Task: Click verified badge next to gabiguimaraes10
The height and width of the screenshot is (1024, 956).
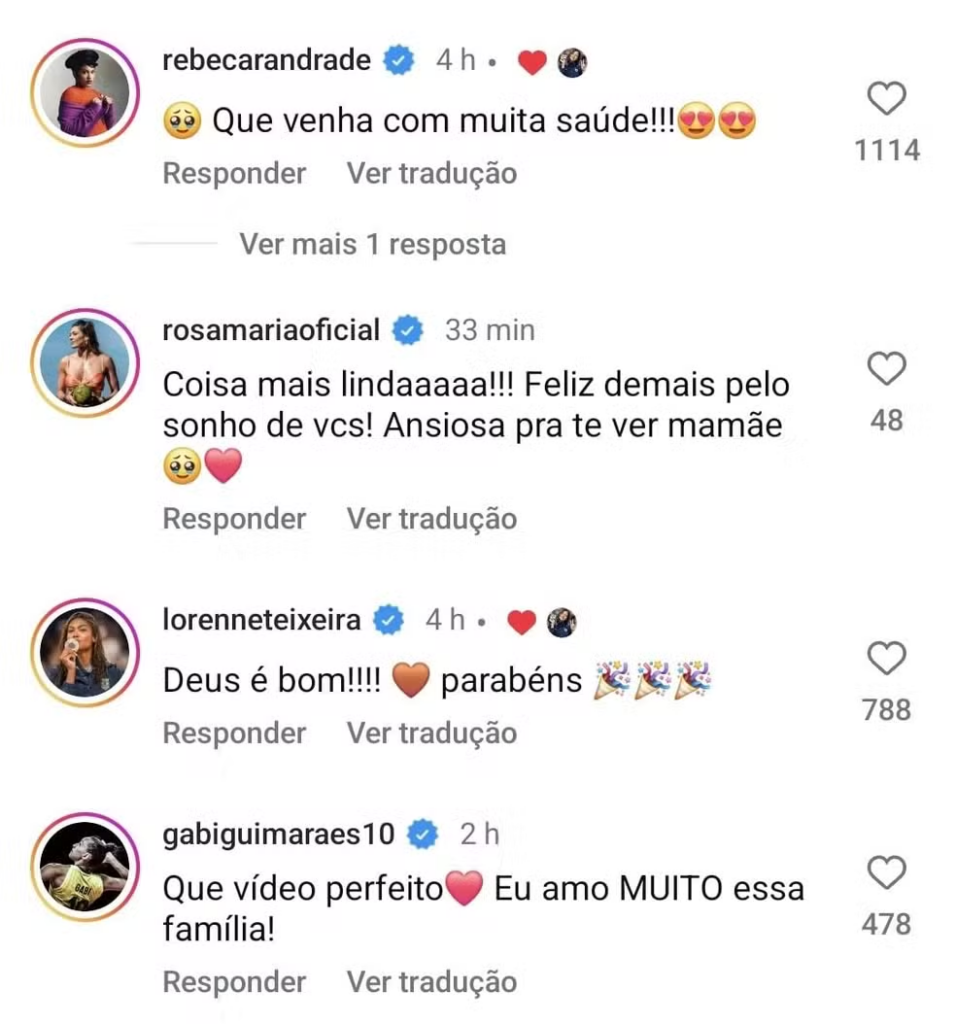Action: point(423,832)
